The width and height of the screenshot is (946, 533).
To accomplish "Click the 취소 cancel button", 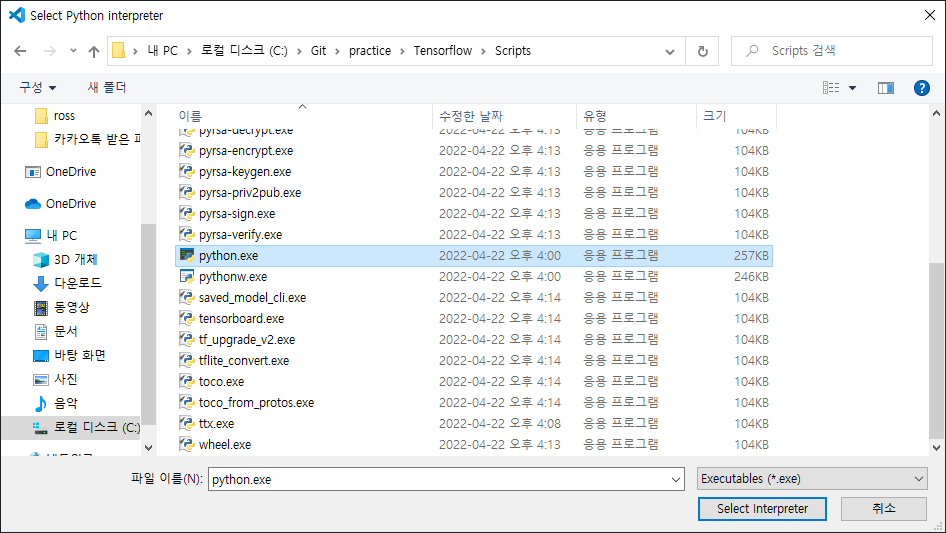I will (x=884, y=509).
